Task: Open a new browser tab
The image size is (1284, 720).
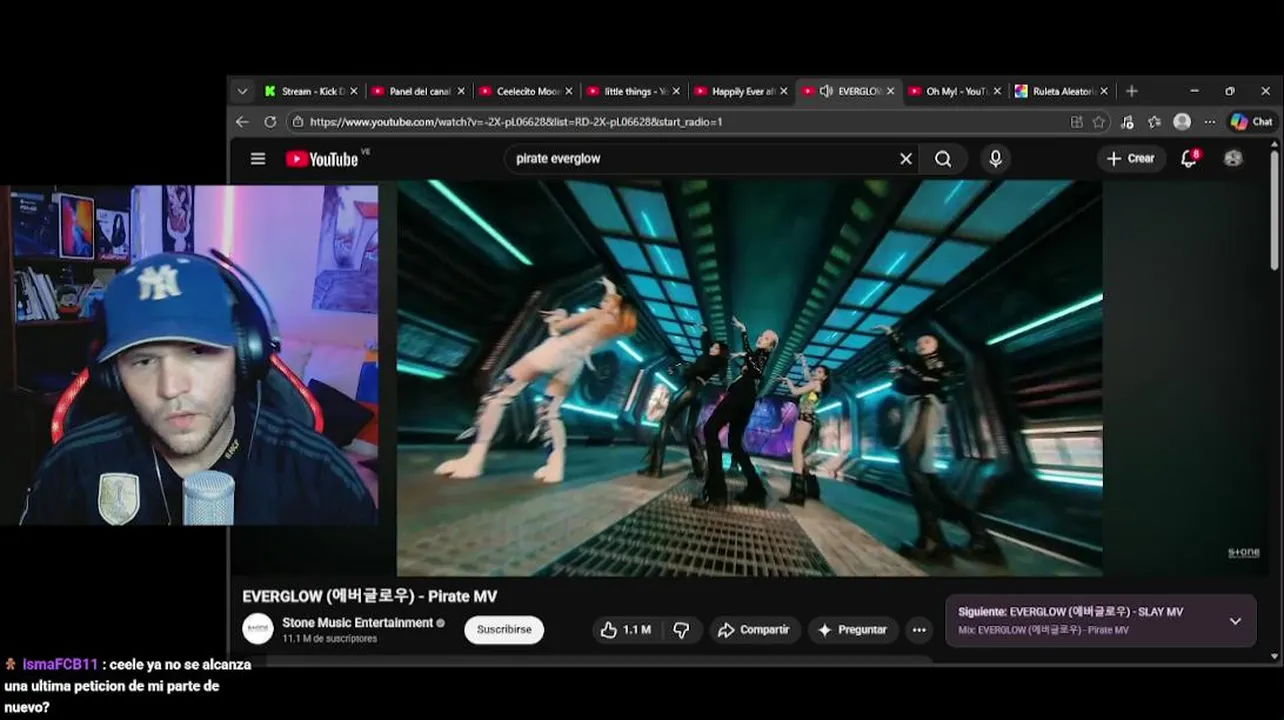Action: 1132,91
